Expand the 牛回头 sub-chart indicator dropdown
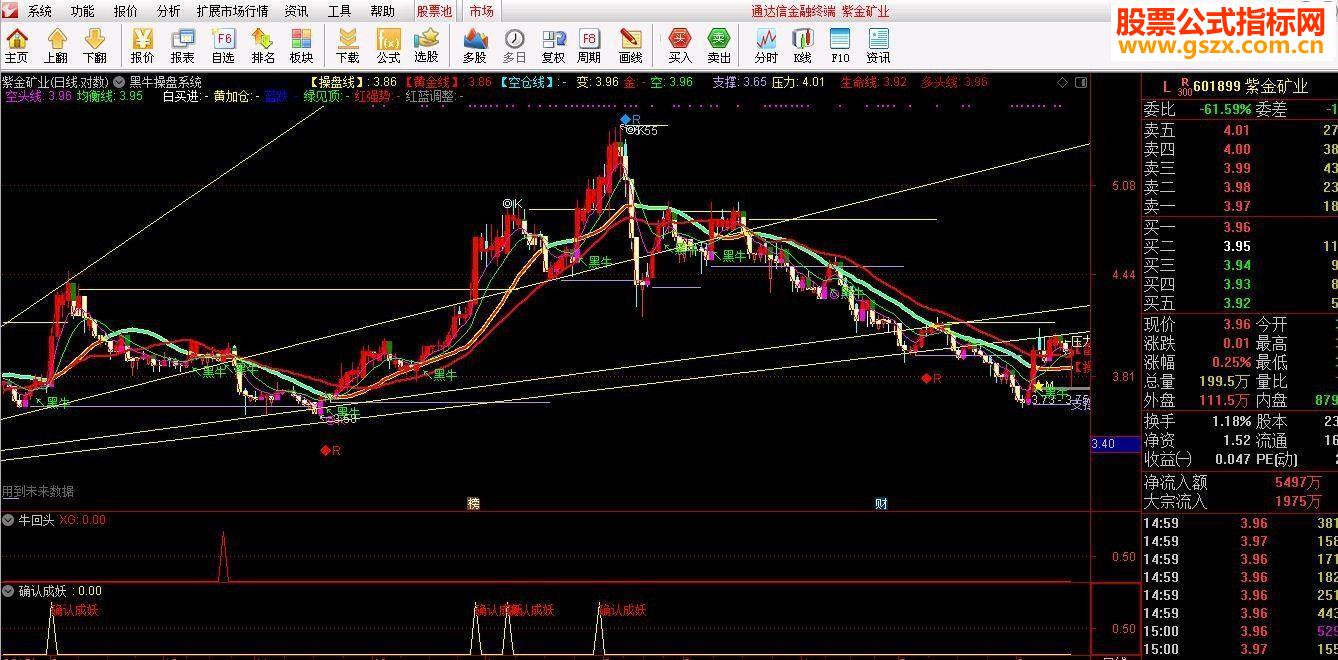The height and width of the screenshot is (660, 1338). tap(8, 520)
